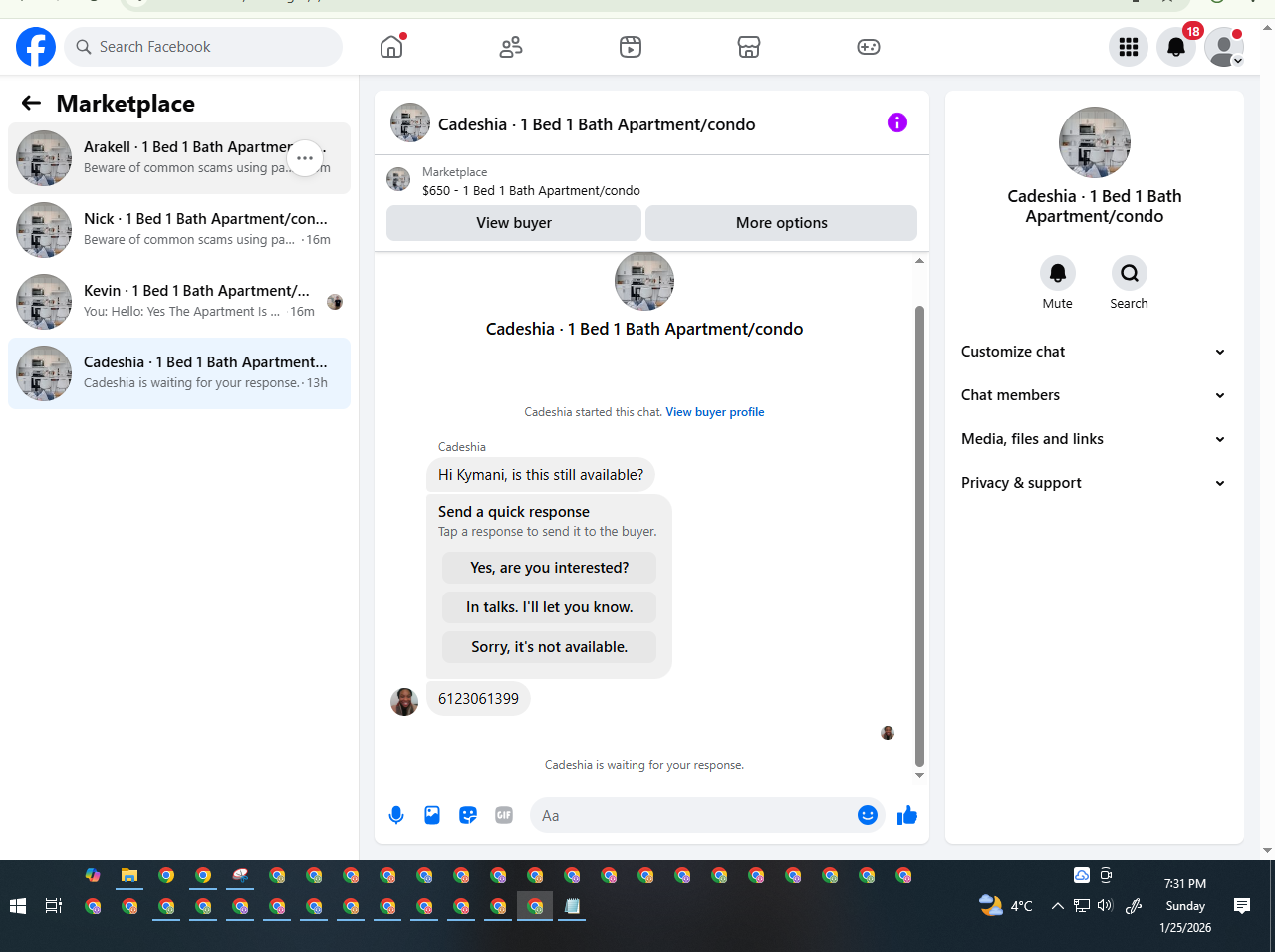
Task: Open the Friends icon in top nav
Action: click(511, 47)
